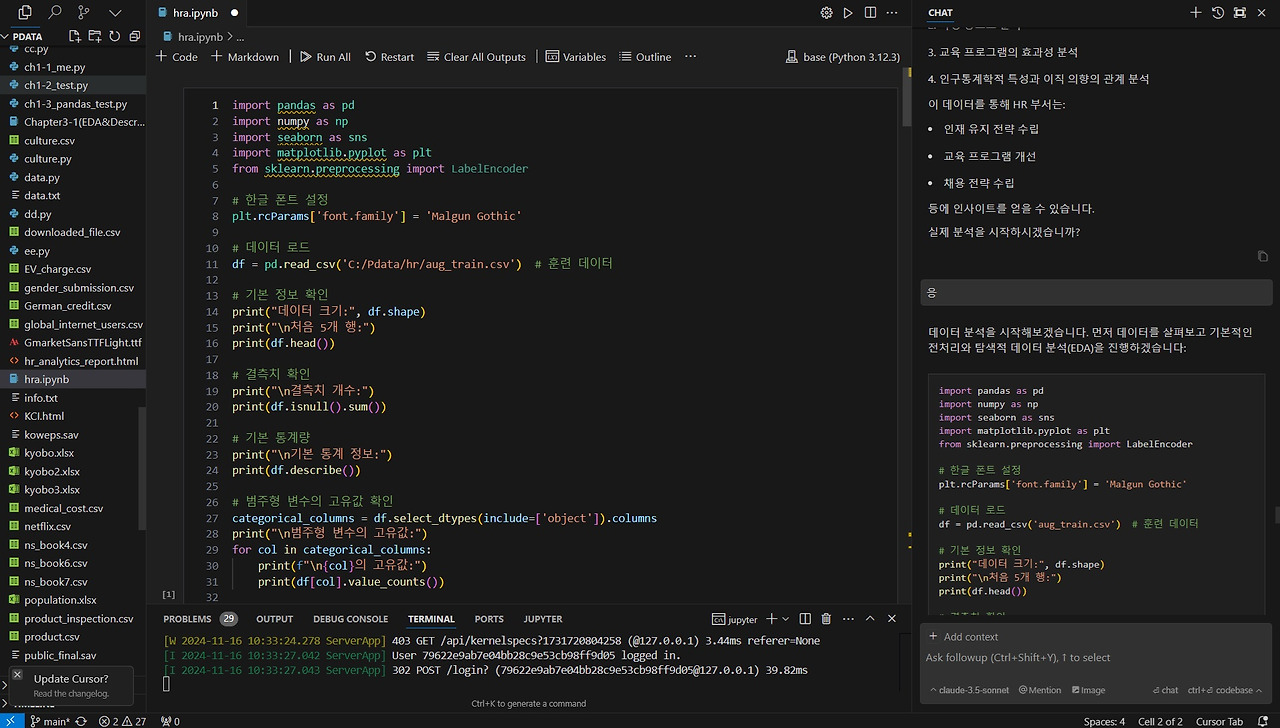This screenshot has width=1280, height=728.
Task: Start a new chat with the plus icon
Action: [x=1196, y=13]
